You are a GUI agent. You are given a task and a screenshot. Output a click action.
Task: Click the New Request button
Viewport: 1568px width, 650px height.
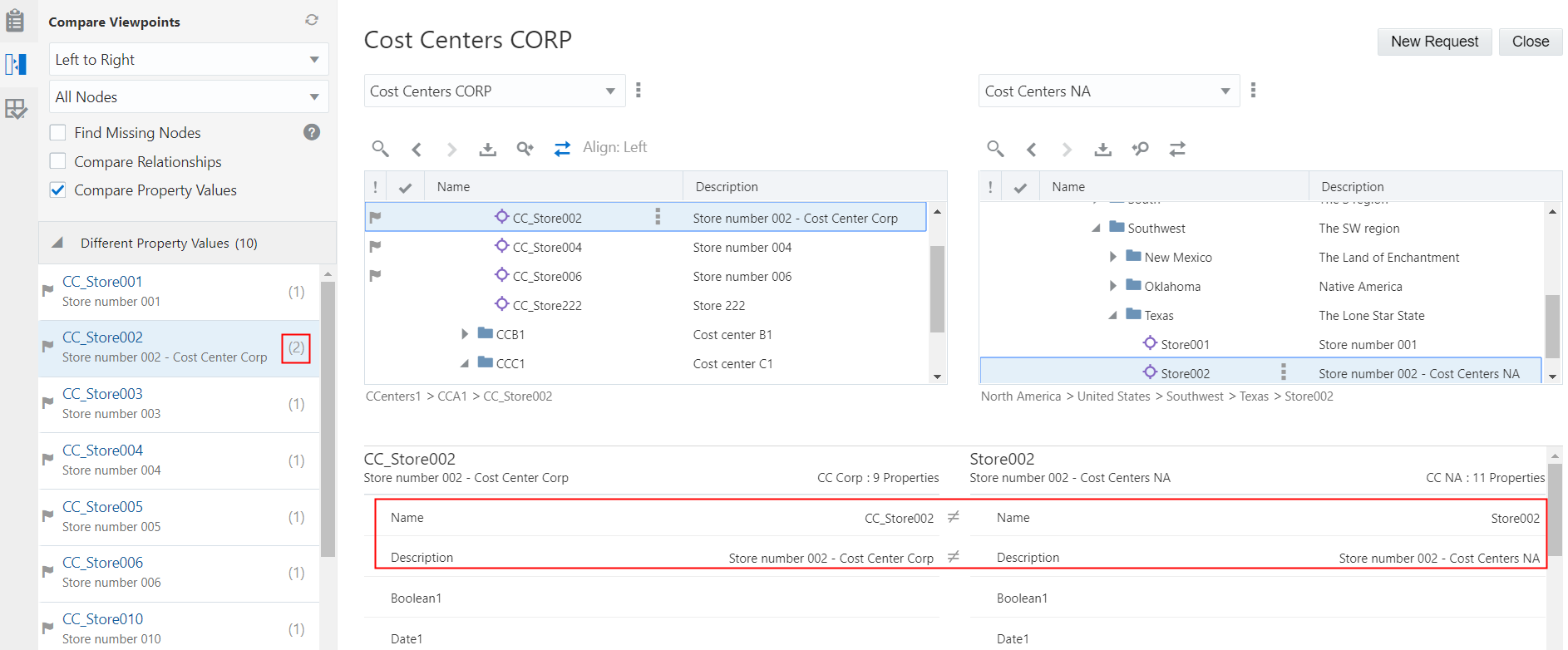(x=1434, y=42)
